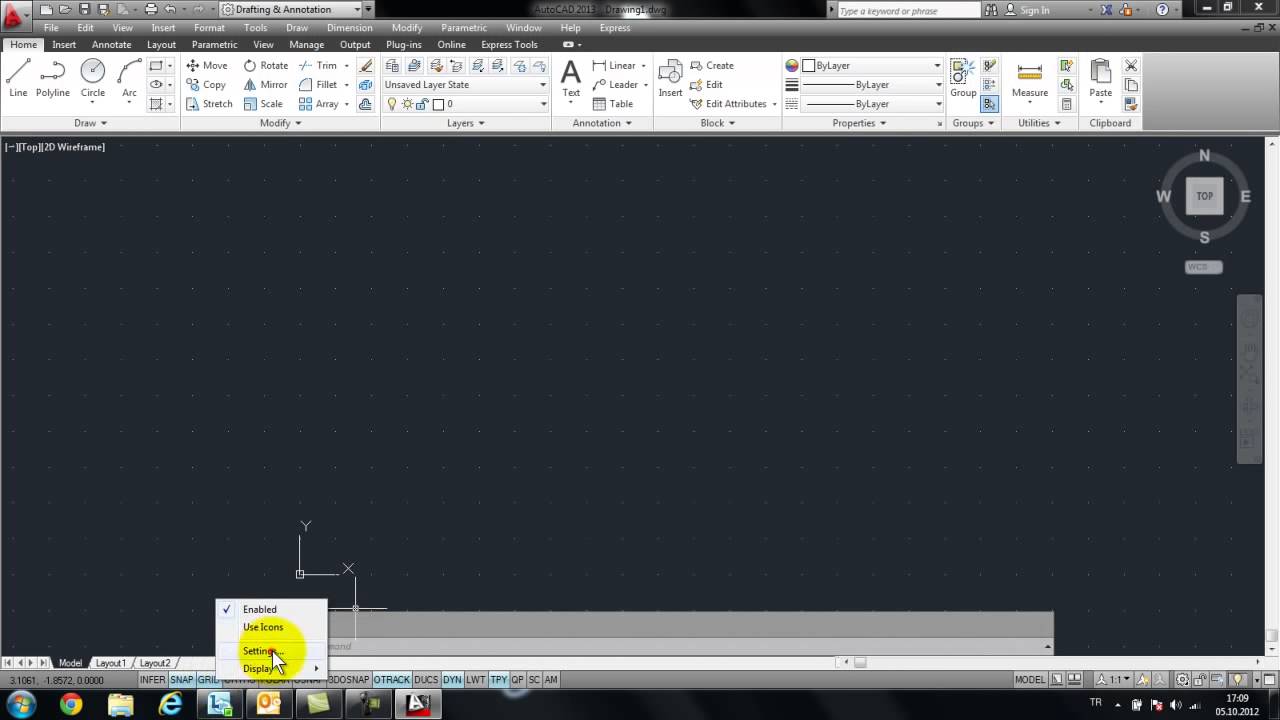Viewport: 1280px width, 720px height.
Task: Click the Create block icon
Action: [711, 66]
